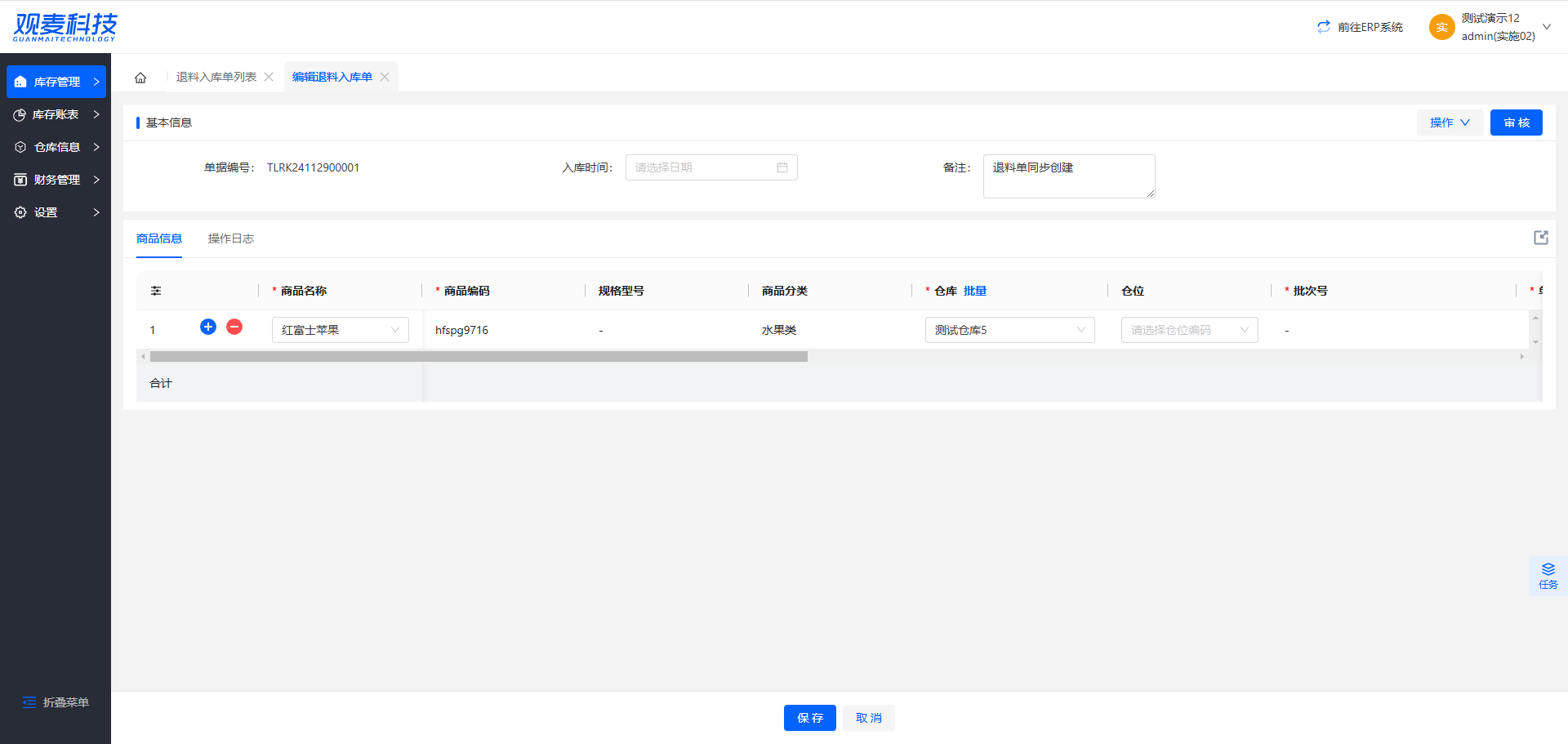Click the 审核 button
The height and width of the screenshot is (744, 1568).
tap(1516, 123)
